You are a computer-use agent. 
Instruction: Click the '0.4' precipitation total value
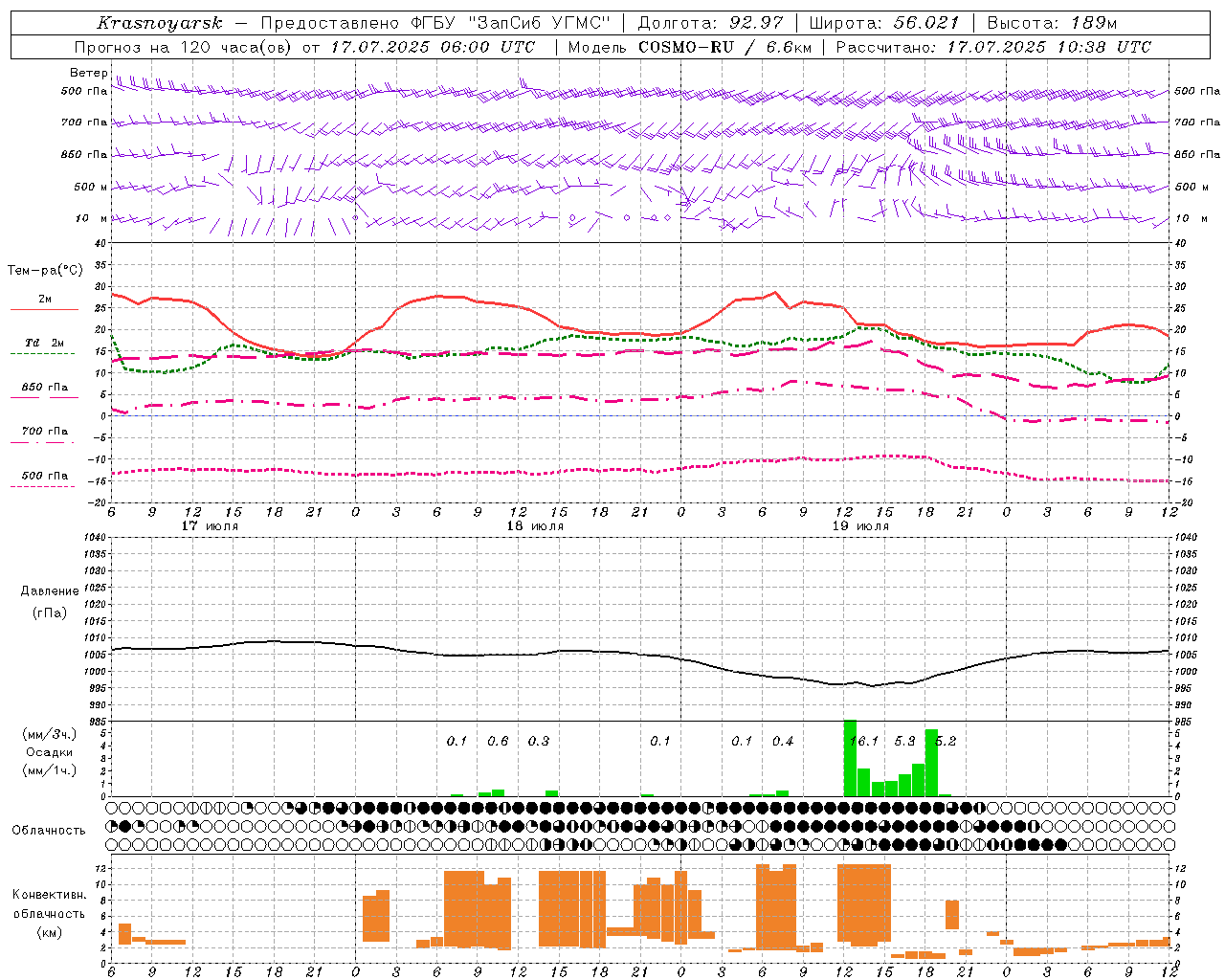[x=783, y=741]
